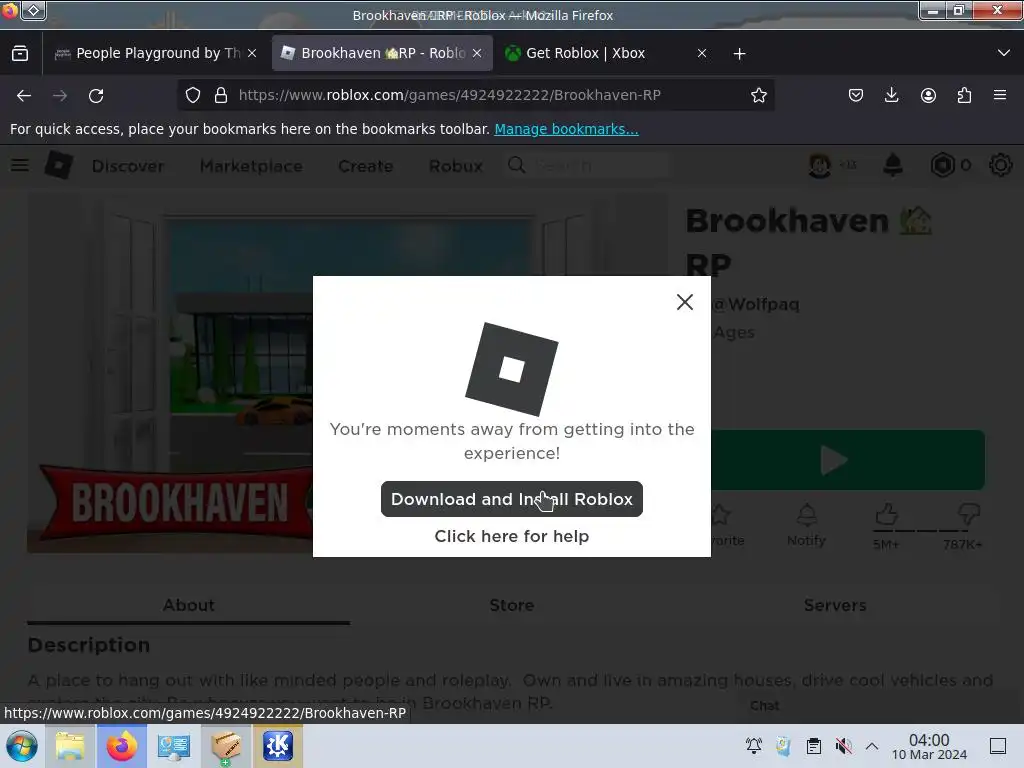Open the Firefox downloads panel
The image size is (1024, 768).
(x=891, y=95)
